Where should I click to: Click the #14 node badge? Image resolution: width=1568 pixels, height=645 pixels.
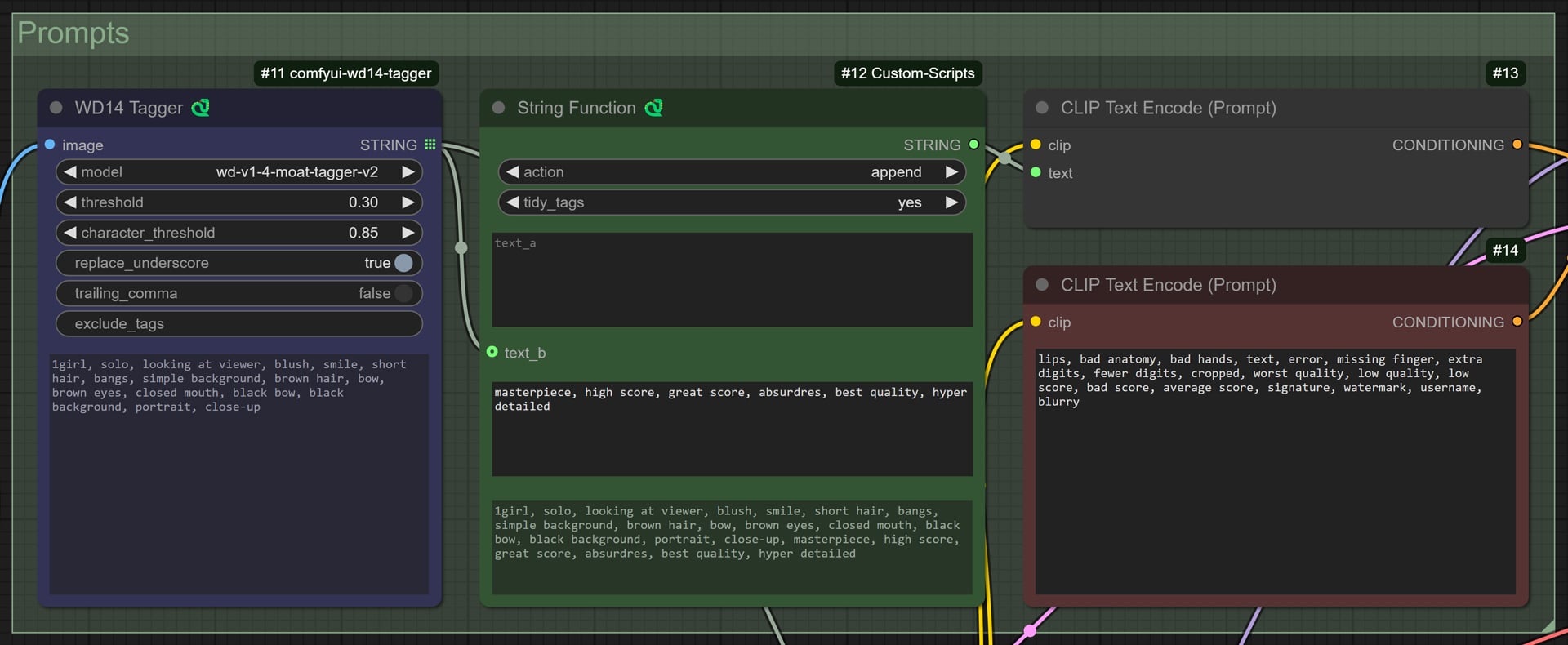point(1505,251)
